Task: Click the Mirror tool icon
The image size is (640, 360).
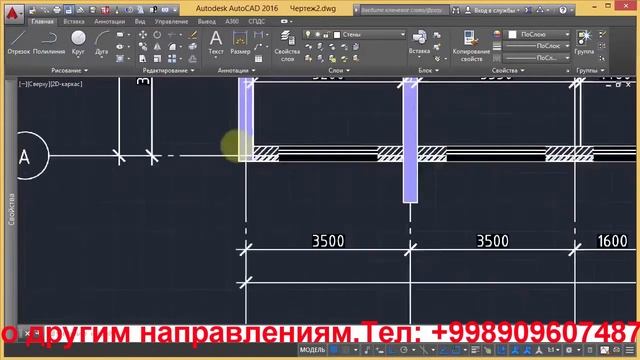Action: click(157, 47)
